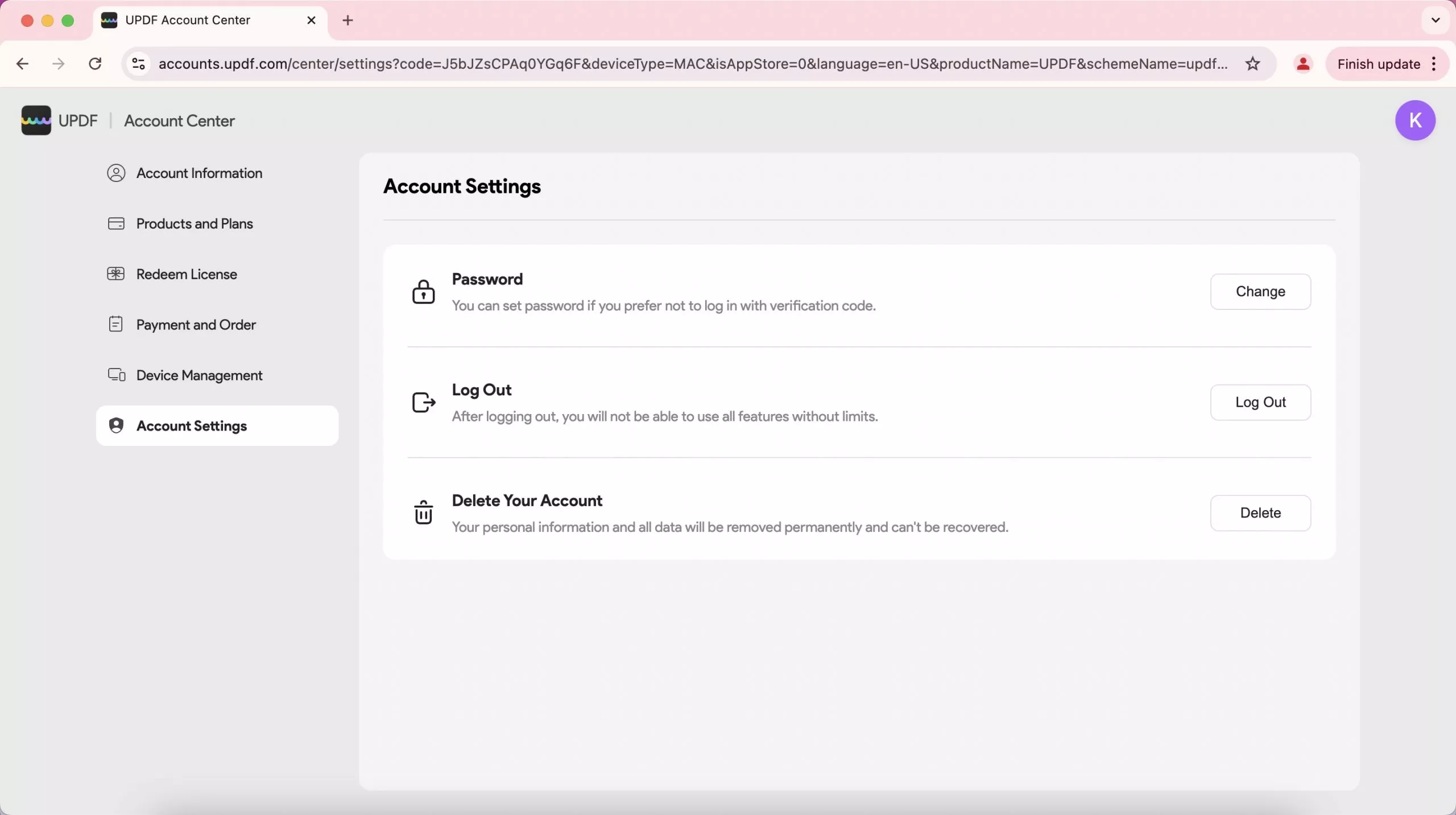Bookmark page with star icon
Screen dimensions: 1456x815
click(1252, 64)
